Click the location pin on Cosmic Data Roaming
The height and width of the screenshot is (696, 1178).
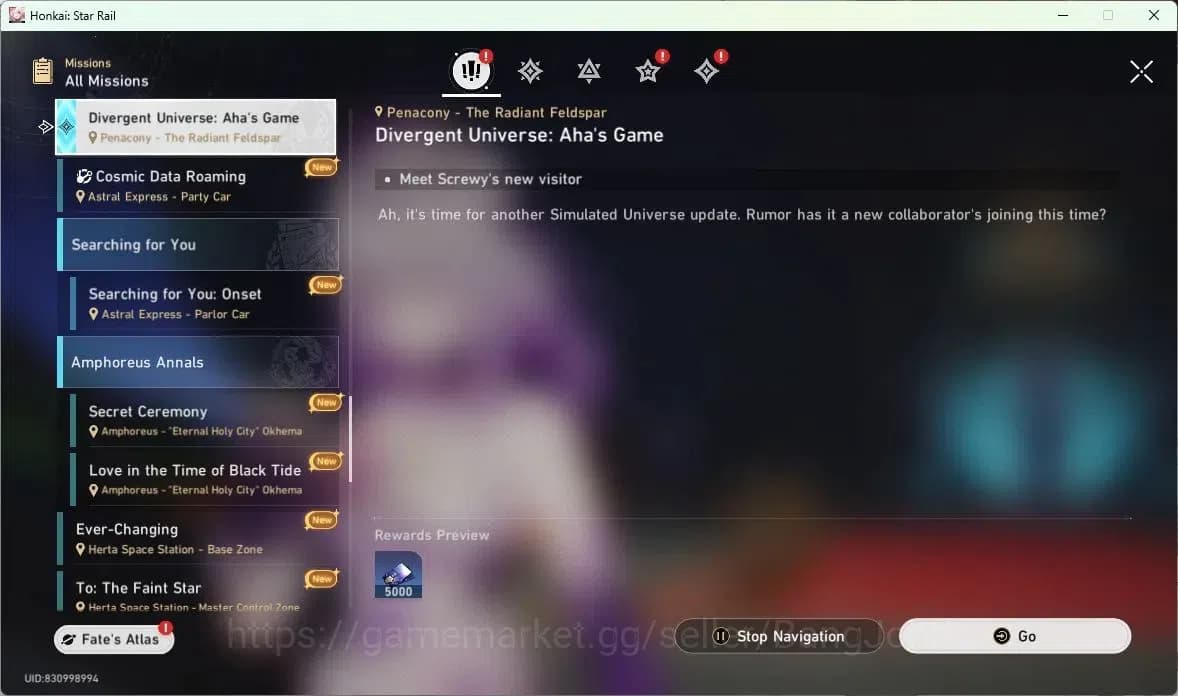(x=80, y=196)
